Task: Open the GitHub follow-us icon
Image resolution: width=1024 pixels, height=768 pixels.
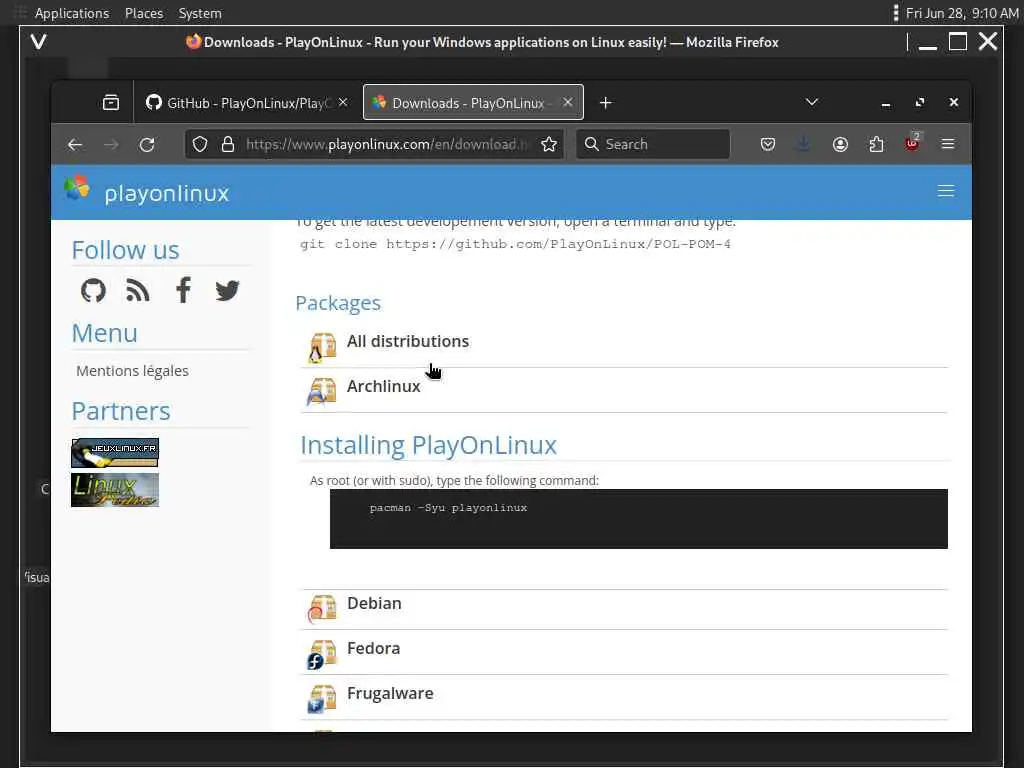Action: click(93, 291)
